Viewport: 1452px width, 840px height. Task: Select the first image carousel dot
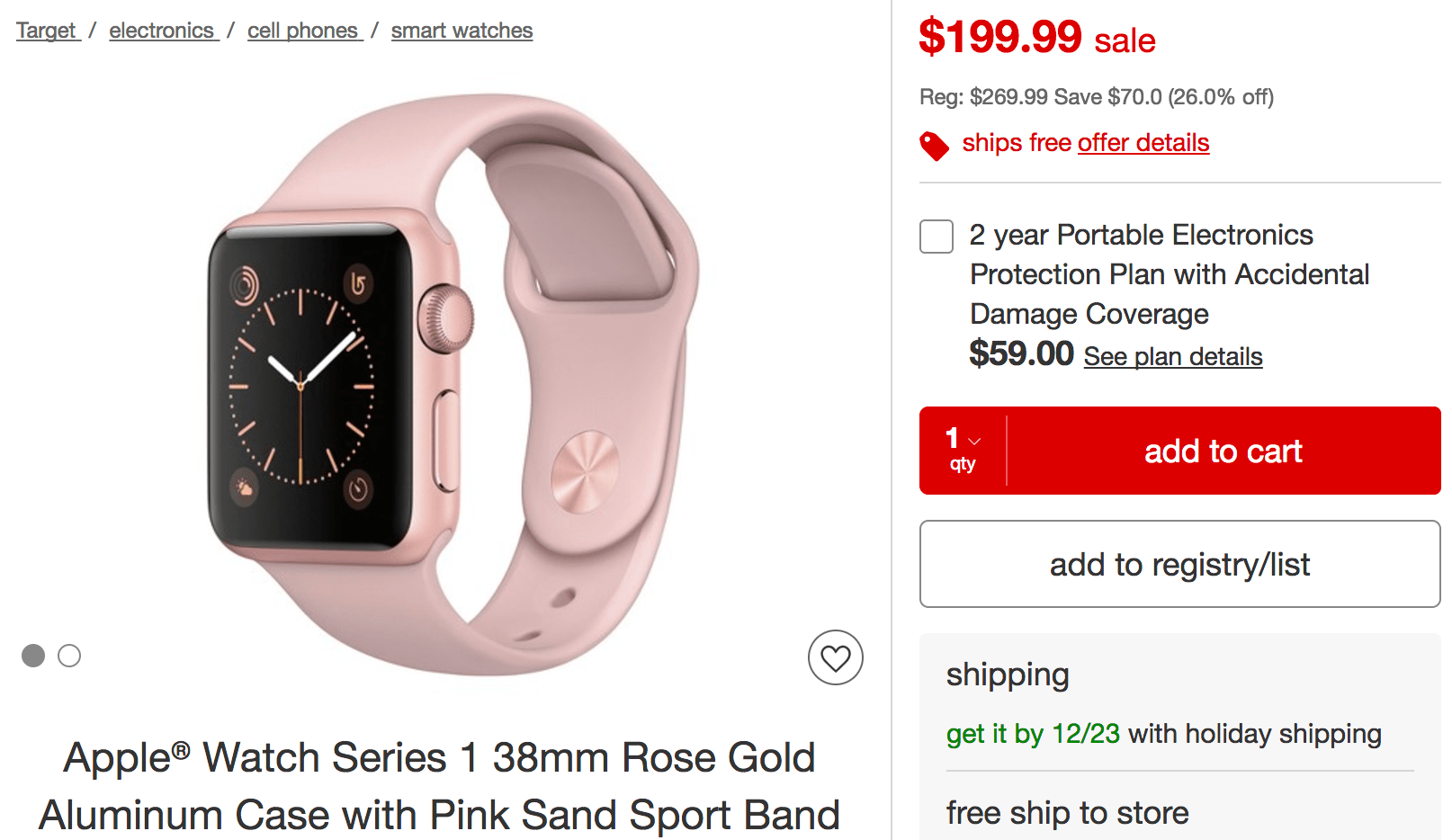33,656
